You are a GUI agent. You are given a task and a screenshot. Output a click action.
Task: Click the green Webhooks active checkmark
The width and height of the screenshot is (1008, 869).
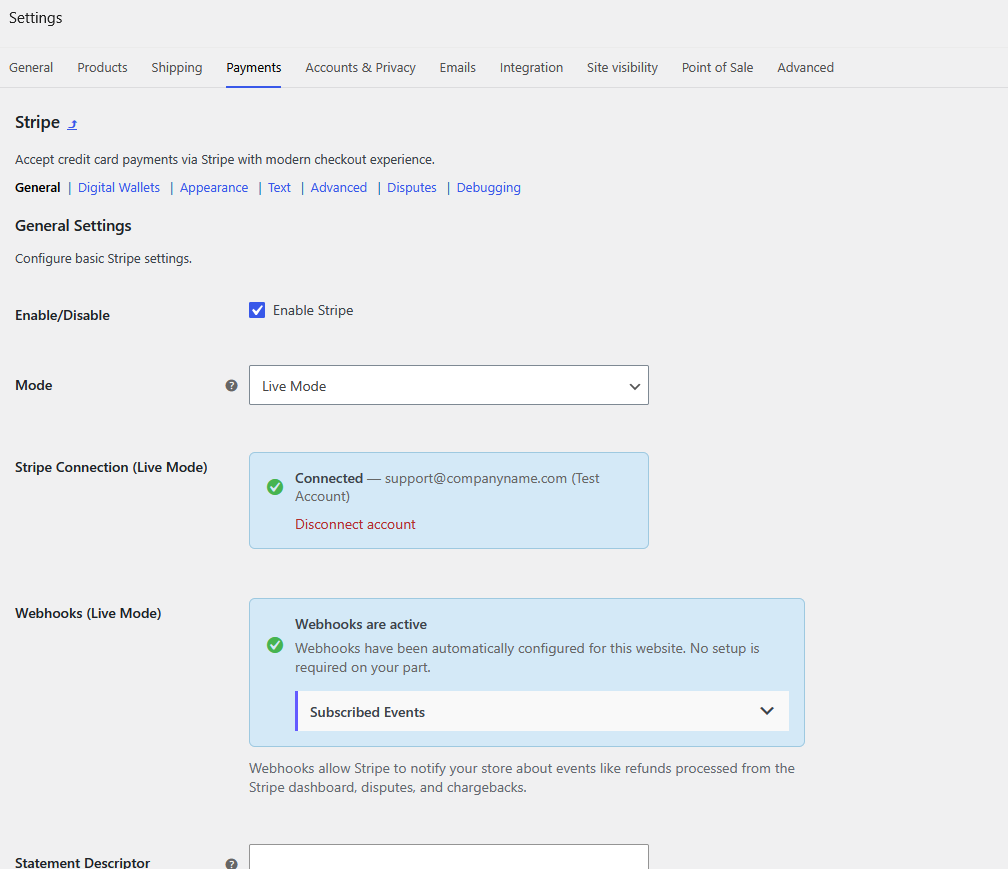point(275,645)
